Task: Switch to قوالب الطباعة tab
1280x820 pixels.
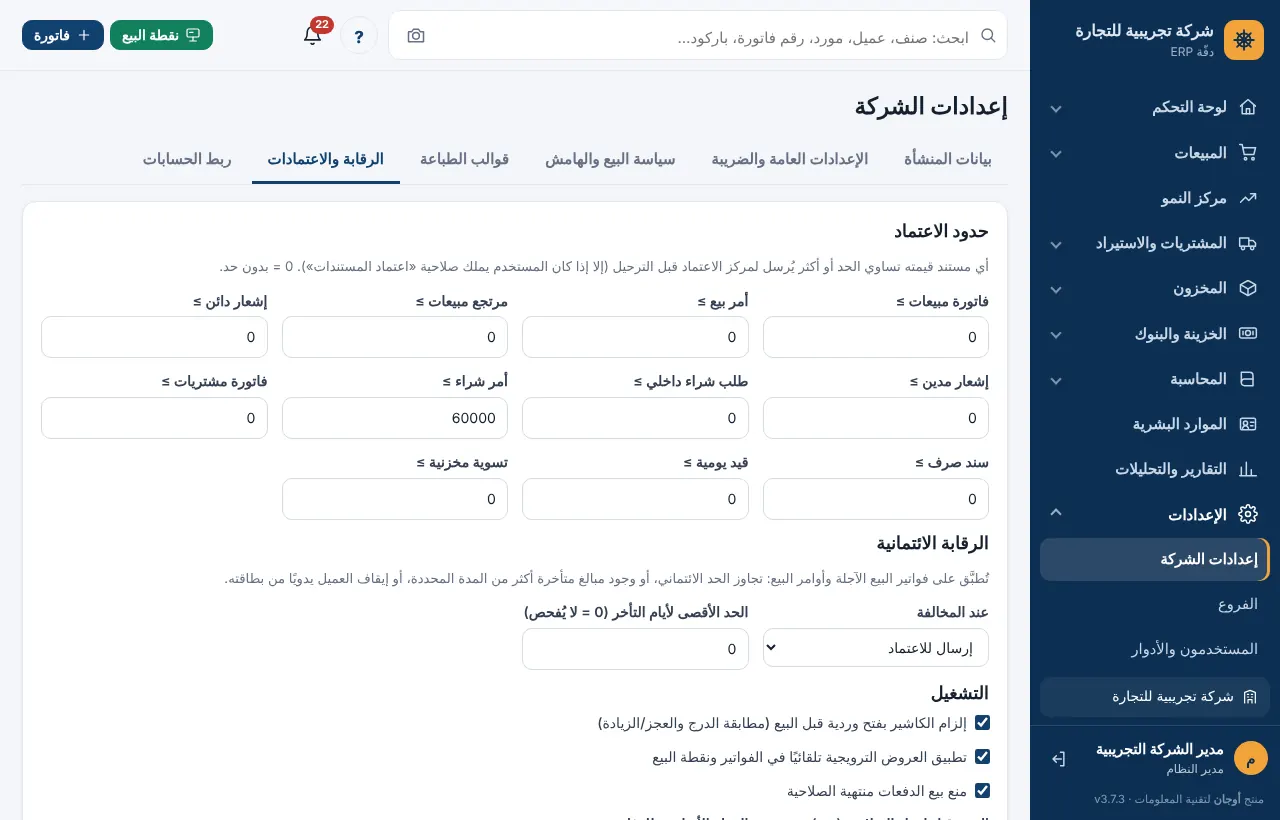Action: [464, 159]
